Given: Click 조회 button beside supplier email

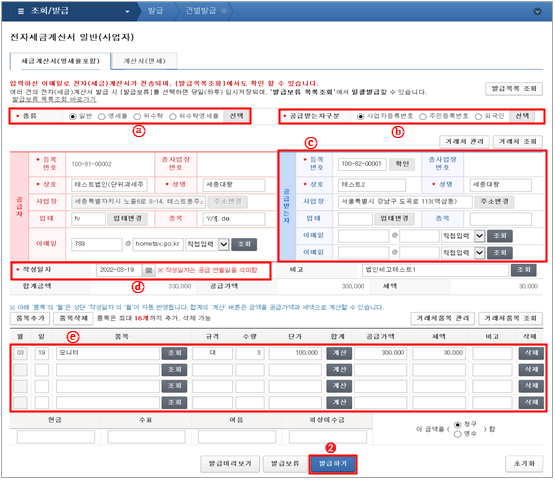Looking at the screenshot, I should [244, 244].
